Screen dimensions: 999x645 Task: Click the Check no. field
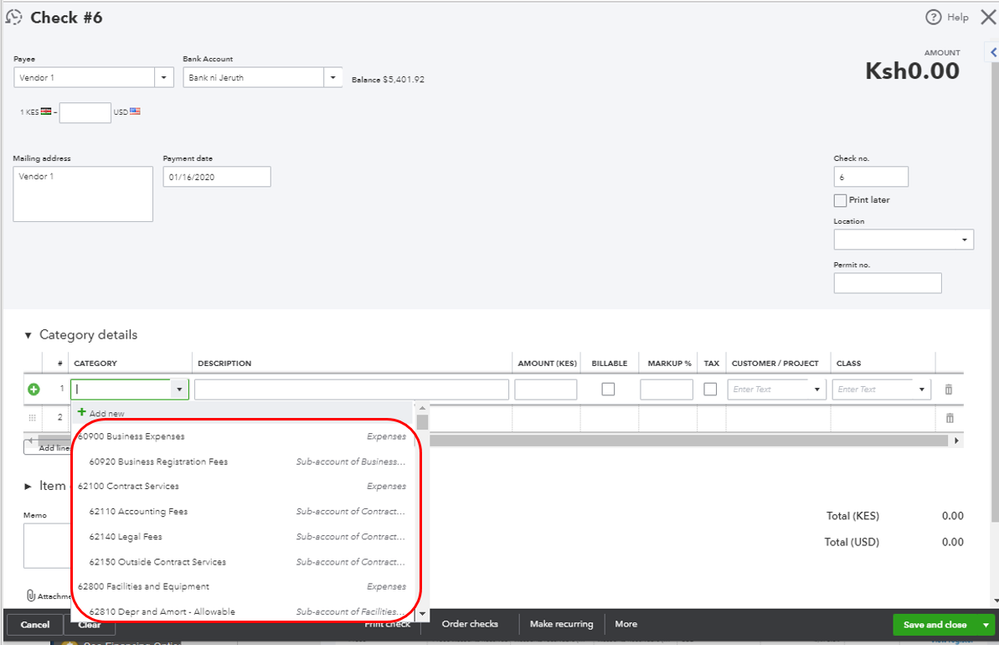point(871,177)
